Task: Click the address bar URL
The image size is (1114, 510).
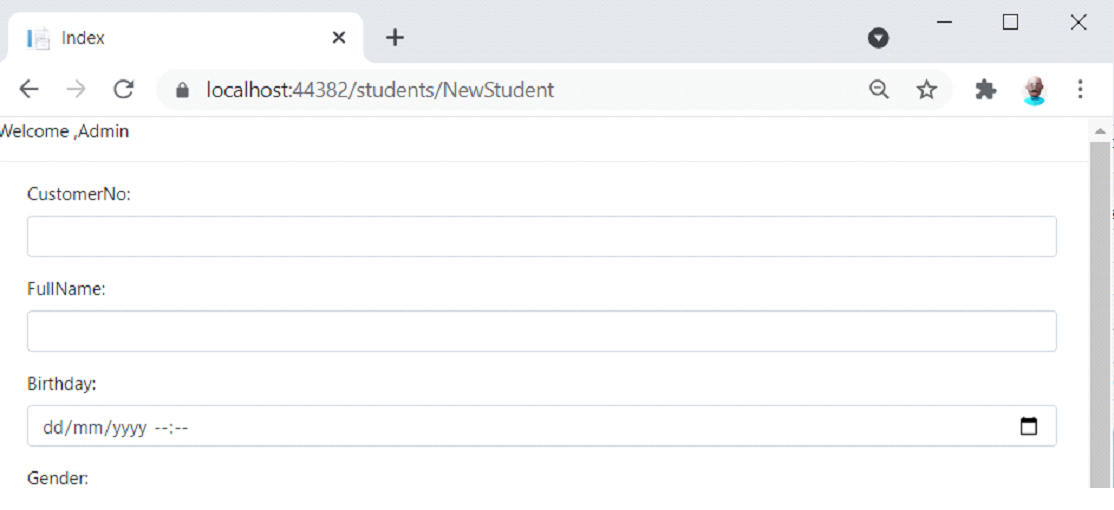Action: pos(379,90)
